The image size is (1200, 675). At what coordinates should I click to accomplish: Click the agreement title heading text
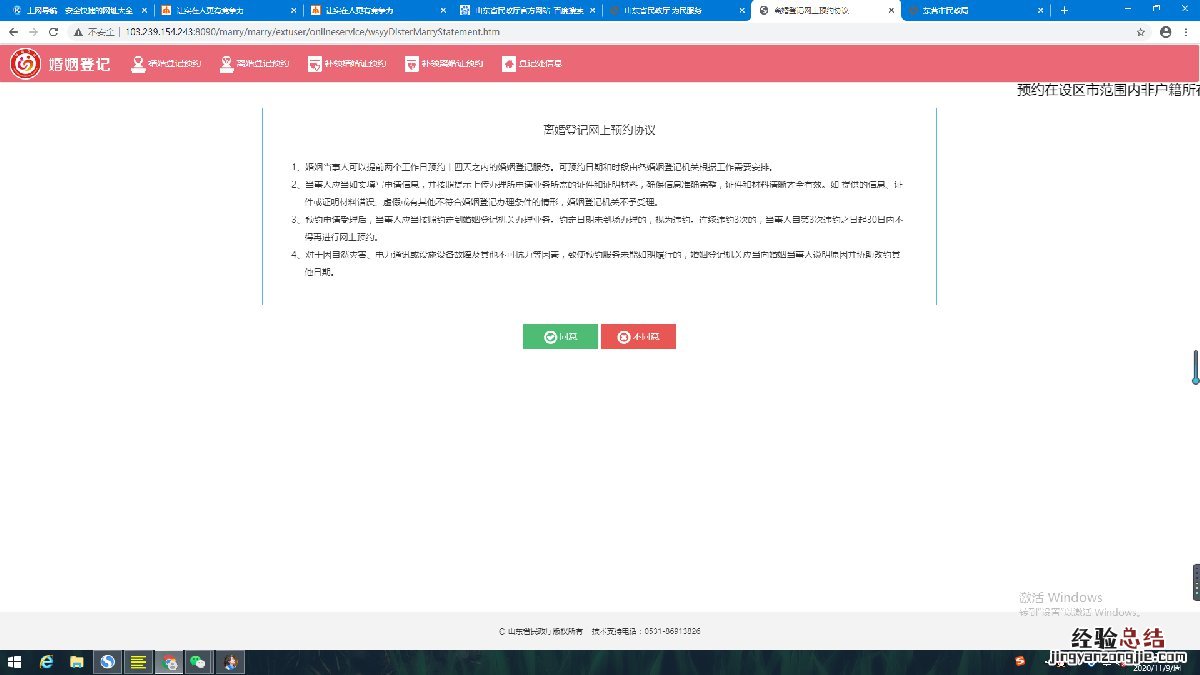tap(599, 130)
